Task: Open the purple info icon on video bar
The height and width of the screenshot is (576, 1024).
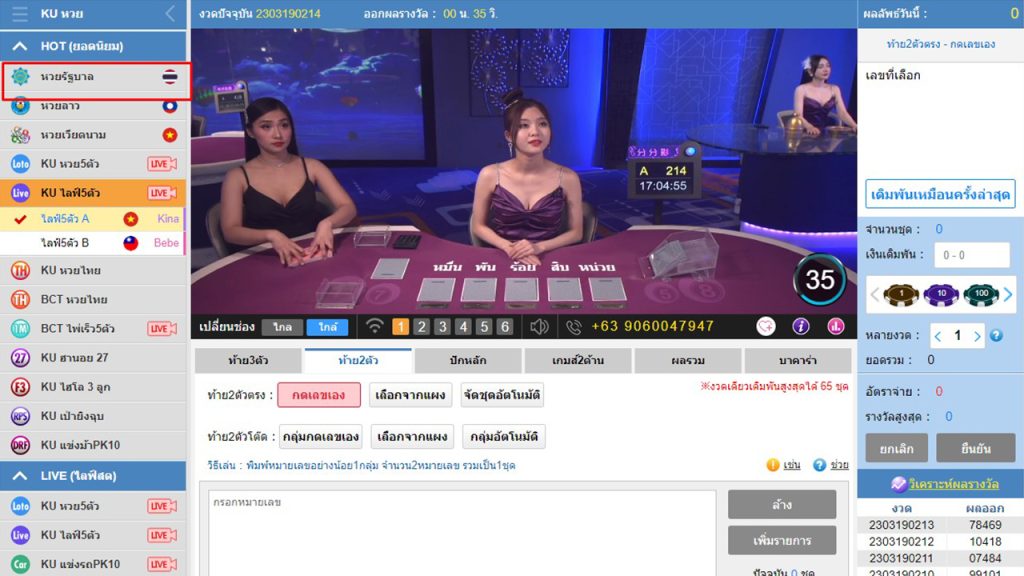Action: (x=801, y=327)
